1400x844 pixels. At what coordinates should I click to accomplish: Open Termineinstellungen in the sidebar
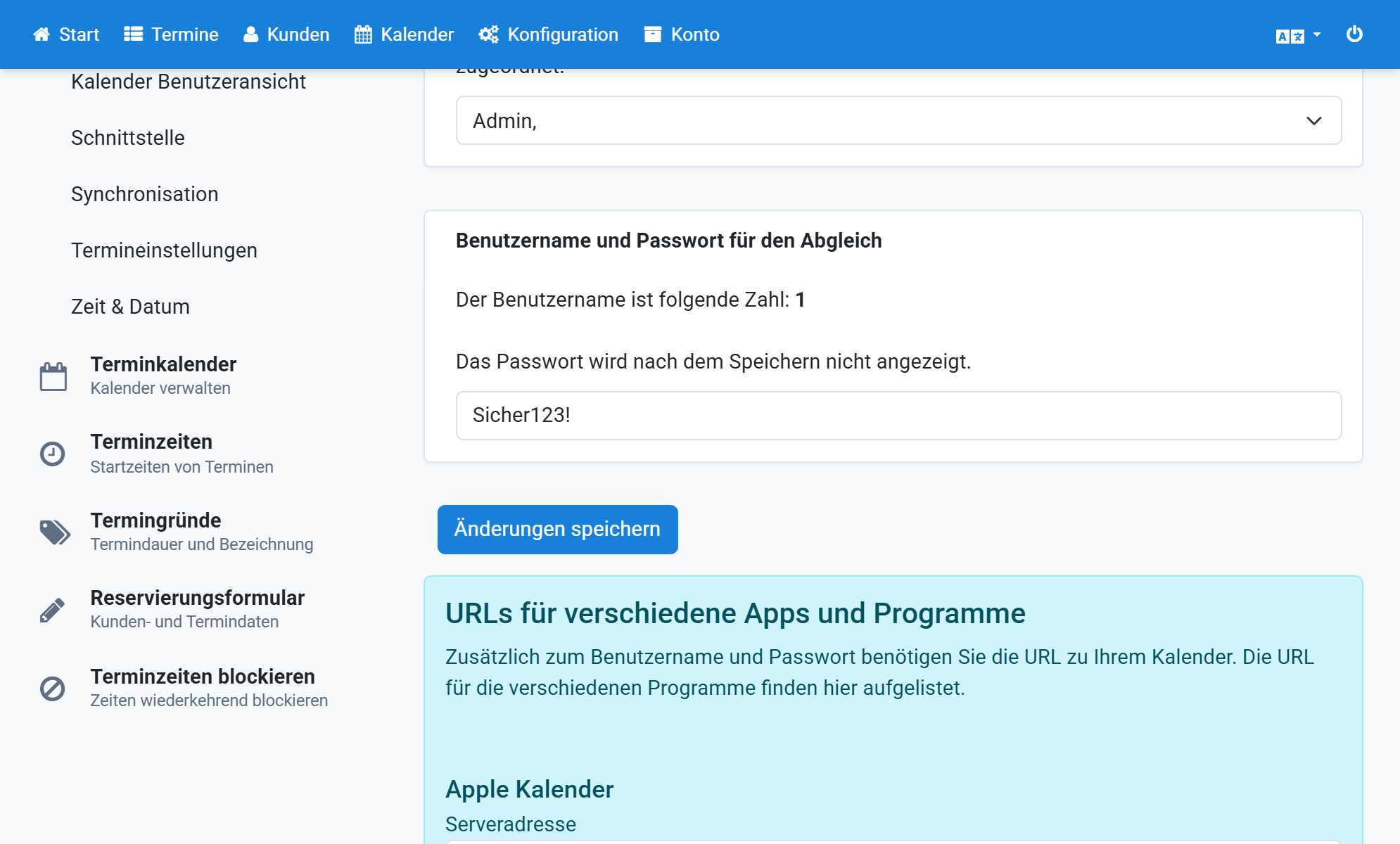pos(164,250)
